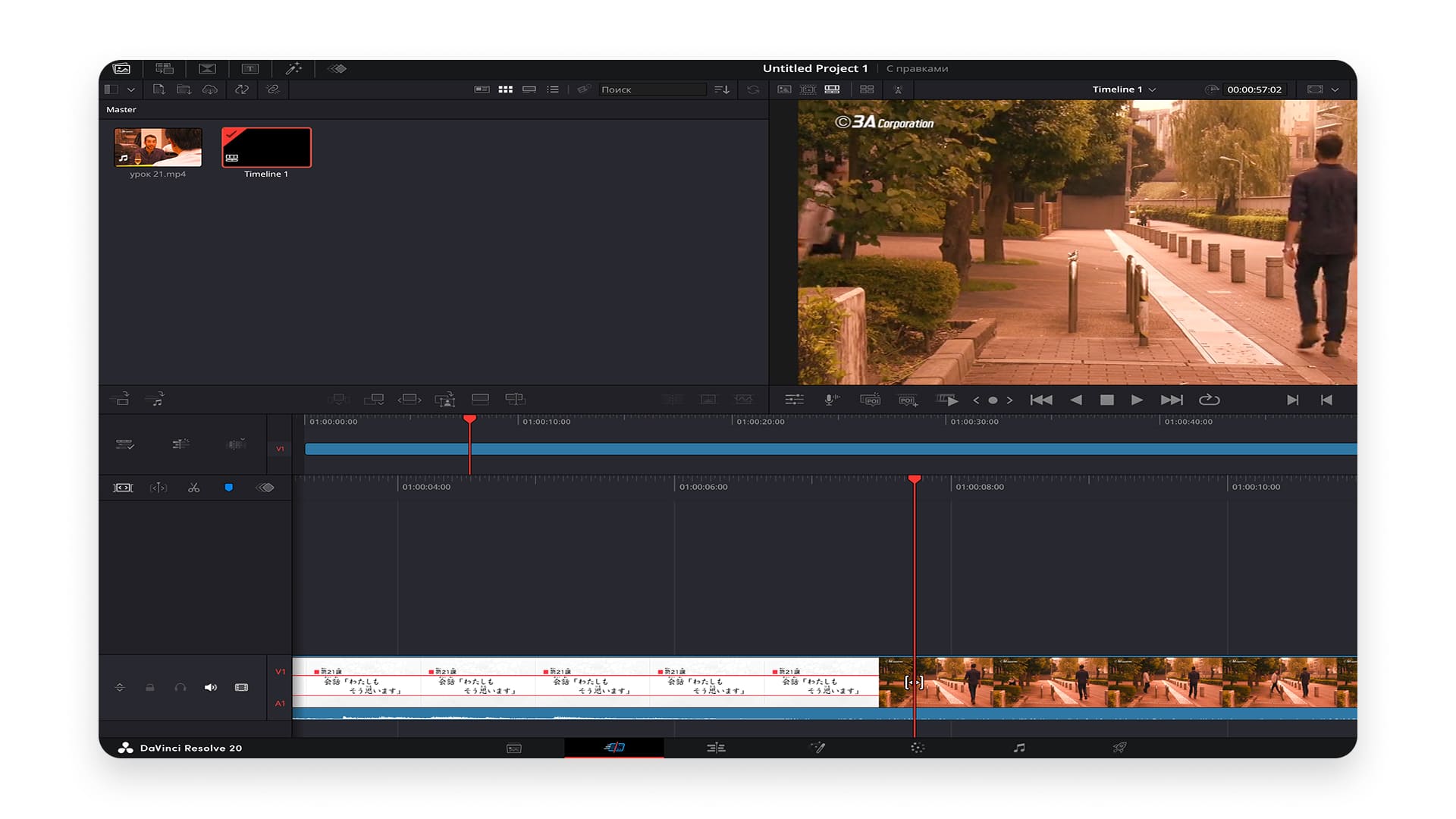Viewport: 1456px width, 819px height.
Task: Mute track audio with speaker icon
Action: [211, 687]
